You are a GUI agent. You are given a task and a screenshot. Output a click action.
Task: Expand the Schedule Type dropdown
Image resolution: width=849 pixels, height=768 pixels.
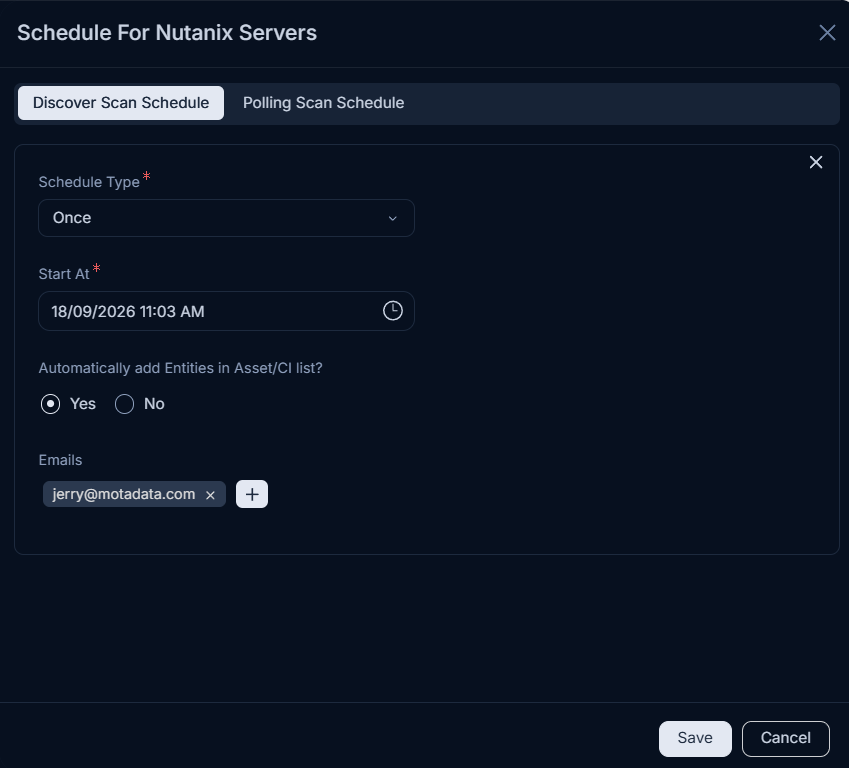[226, 218]
